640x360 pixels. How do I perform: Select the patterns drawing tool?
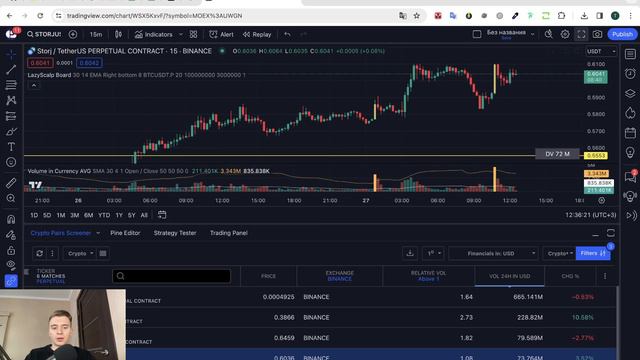11,100
